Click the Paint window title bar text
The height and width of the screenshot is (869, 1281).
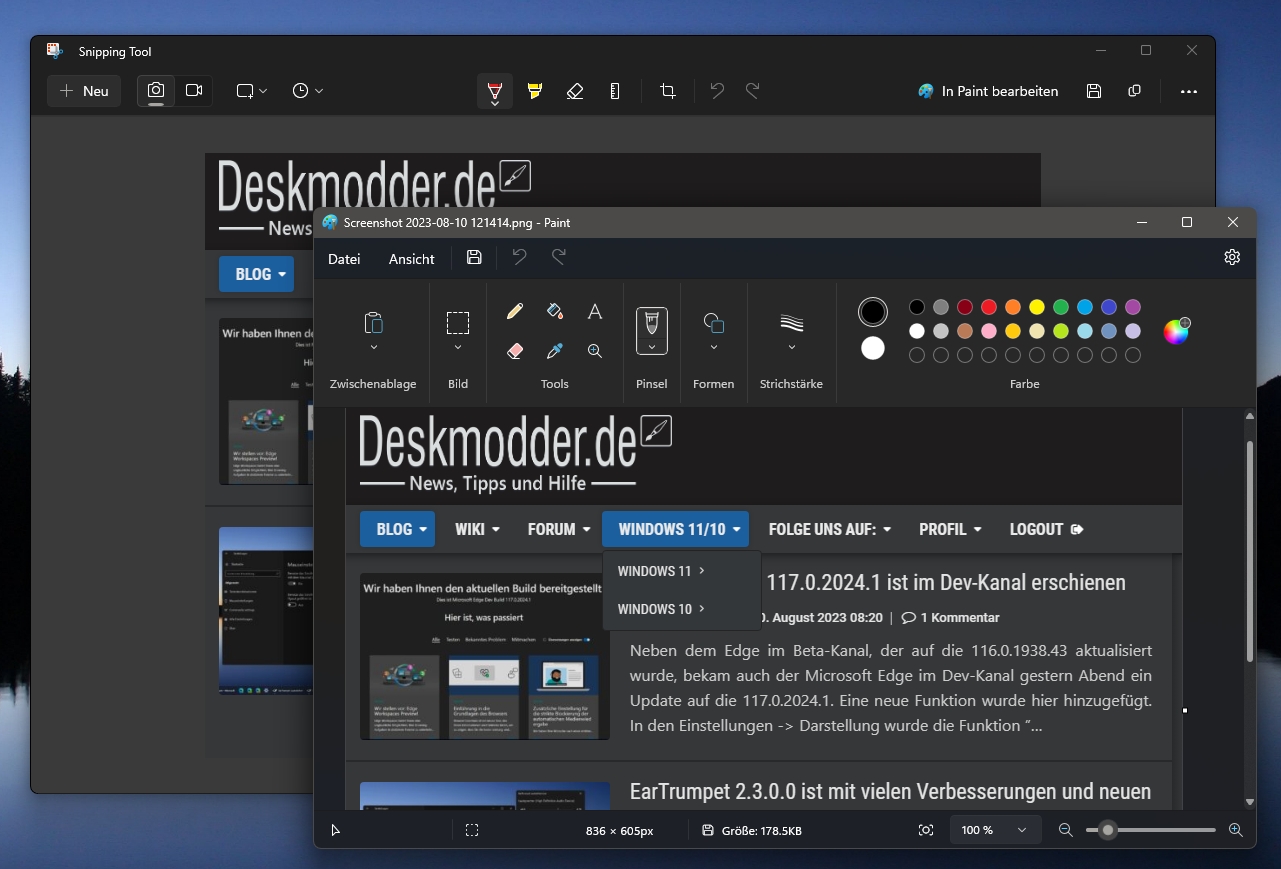pyautogui.click(x=457, y=222)
